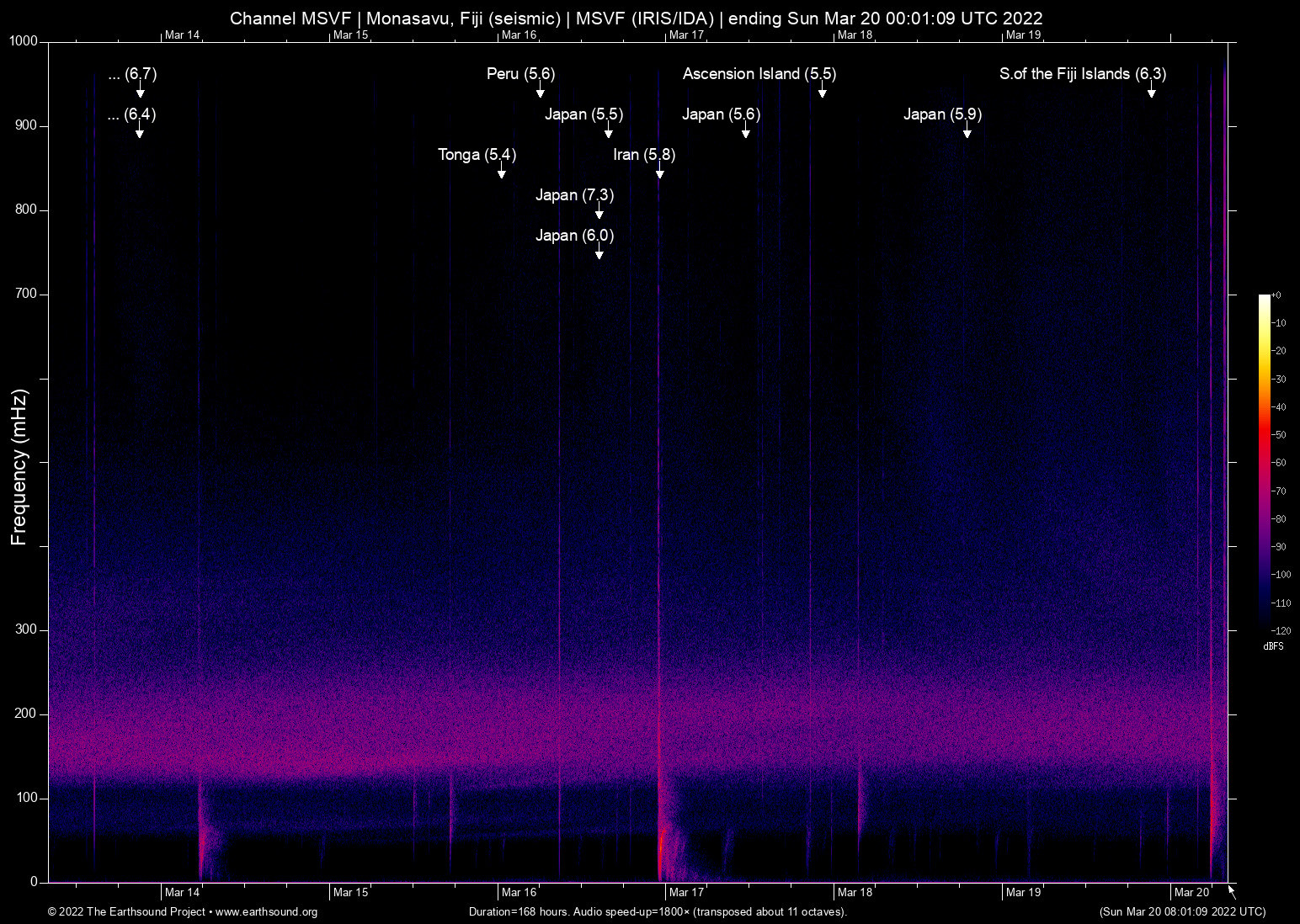Click the 'Frequency (mHz)' axis title
Viewport: 1300px width, 924px height.
(19, 467)
